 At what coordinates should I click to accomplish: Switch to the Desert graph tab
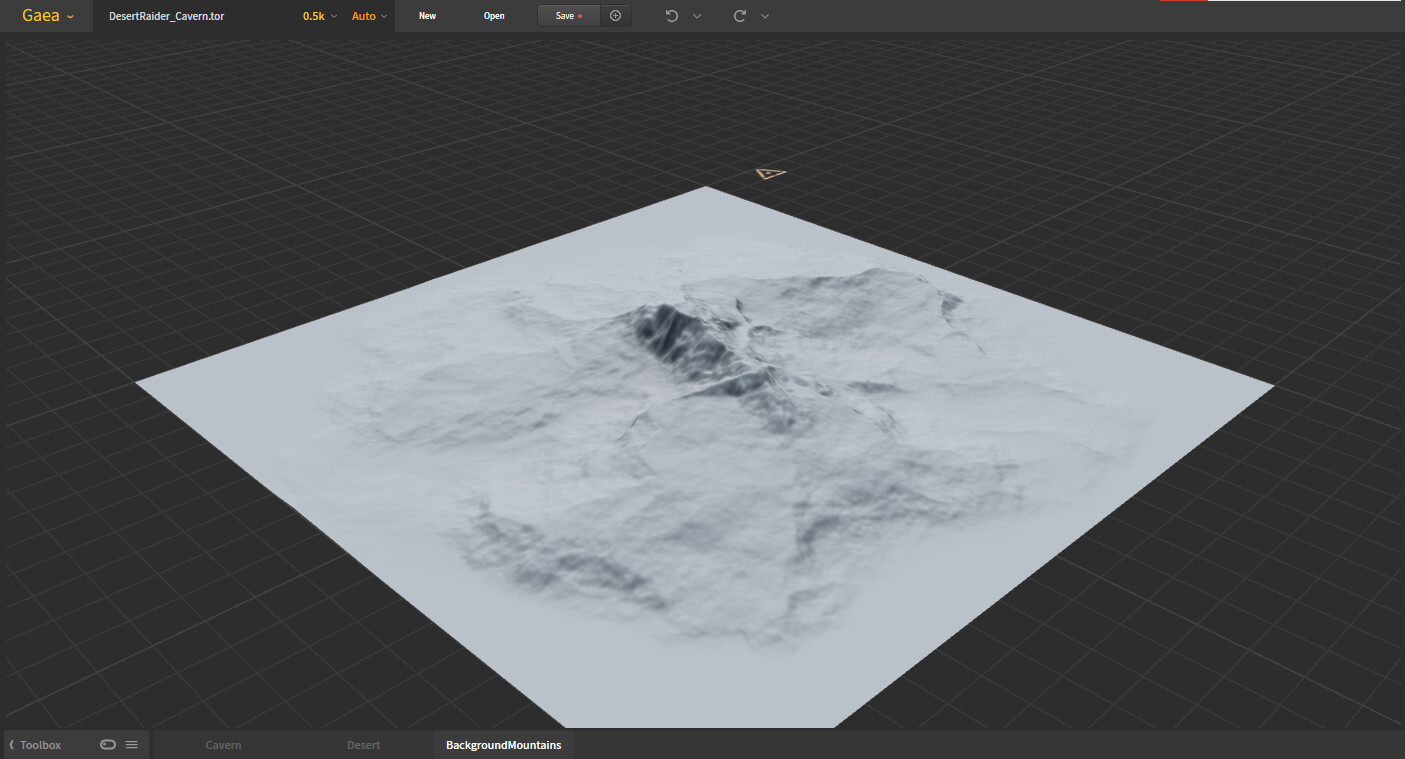click(363, 744)
